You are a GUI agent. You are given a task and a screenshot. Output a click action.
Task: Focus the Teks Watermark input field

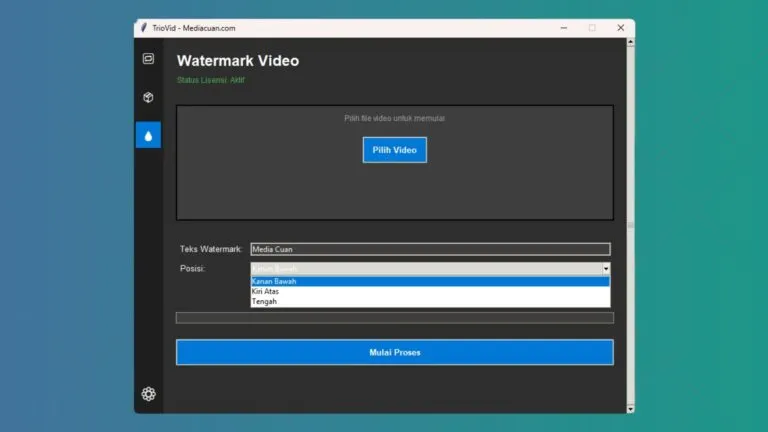[x=430, y=249]
